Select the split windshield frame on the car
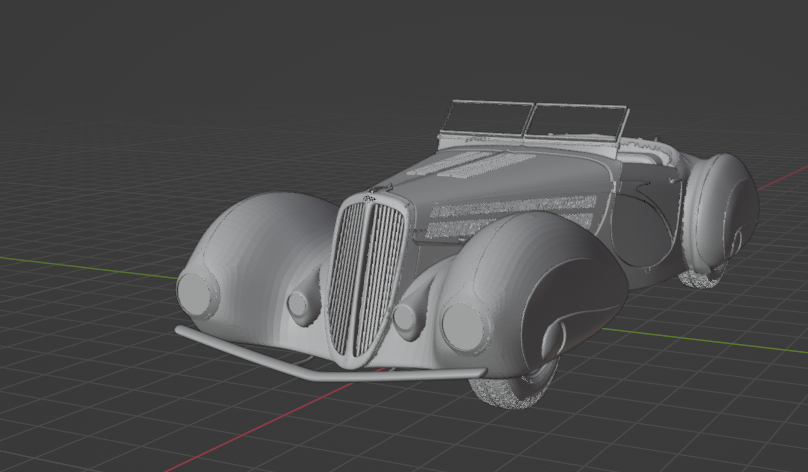 coord(533,122)
